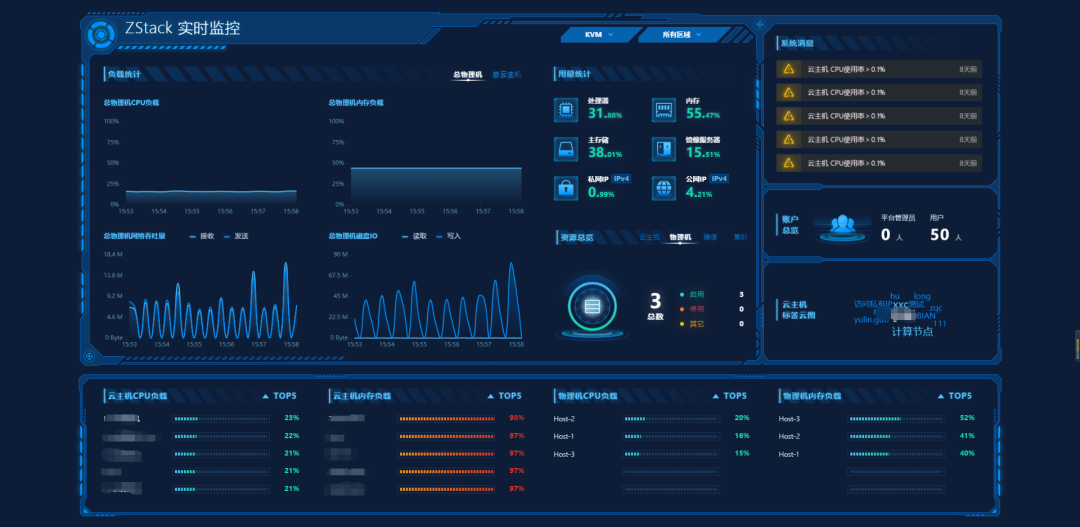The width and height of the screenshot is (1080, 527).
Task: Click the 'long' tag in tag cloud
Action: (x=922, y=296)
